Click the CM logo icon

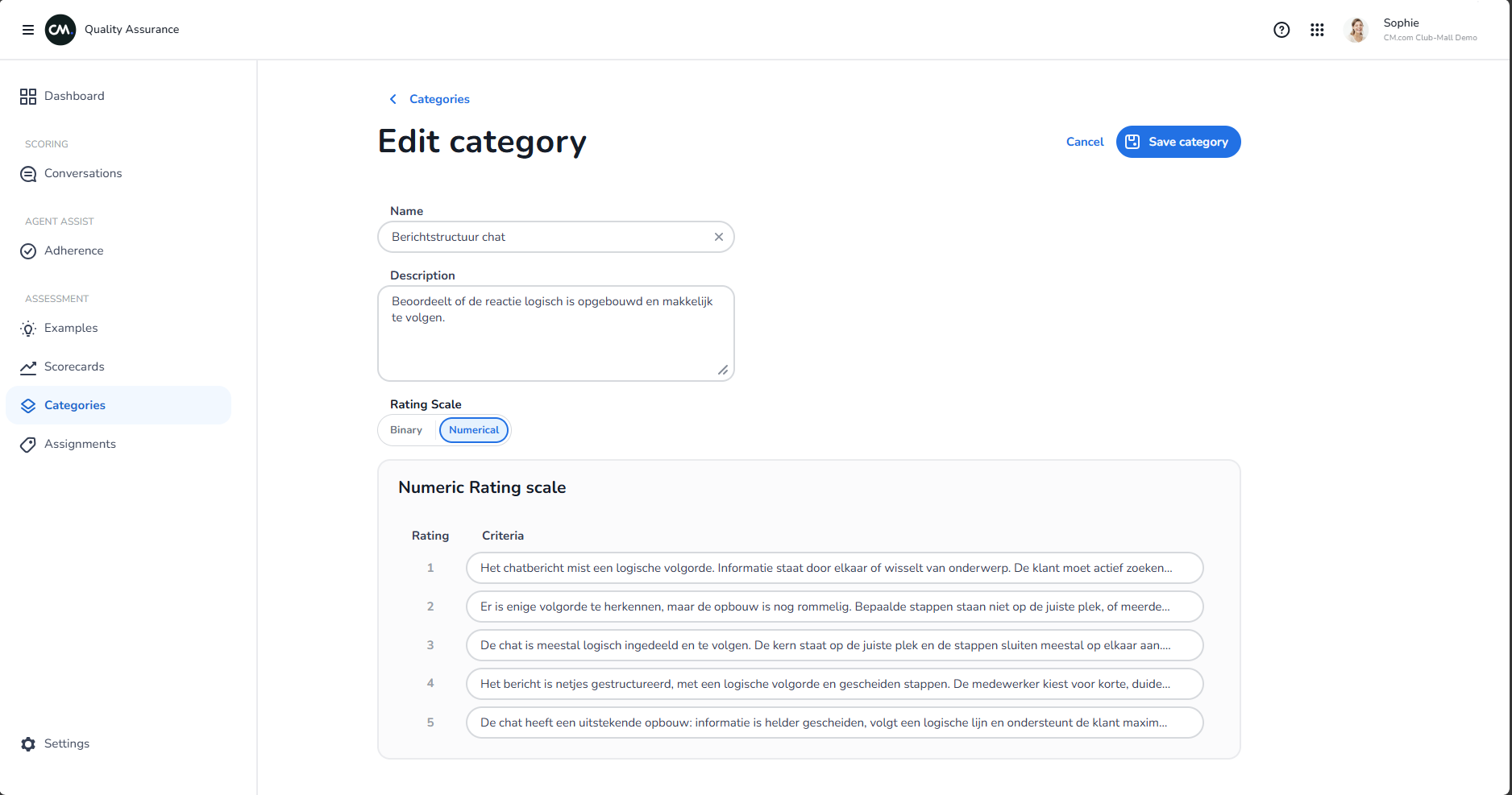60,30
